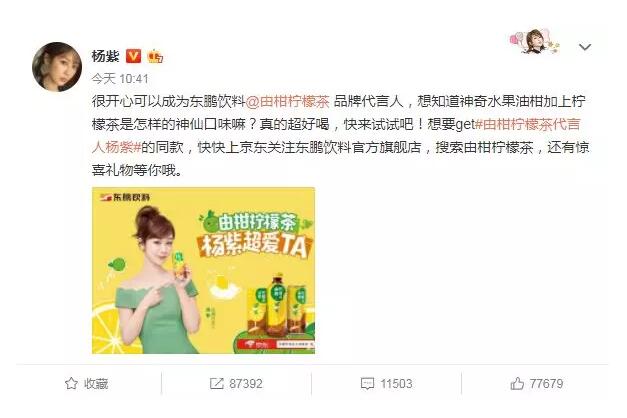
Task: Click the username 杨紫
Action: tap(106, 56)
